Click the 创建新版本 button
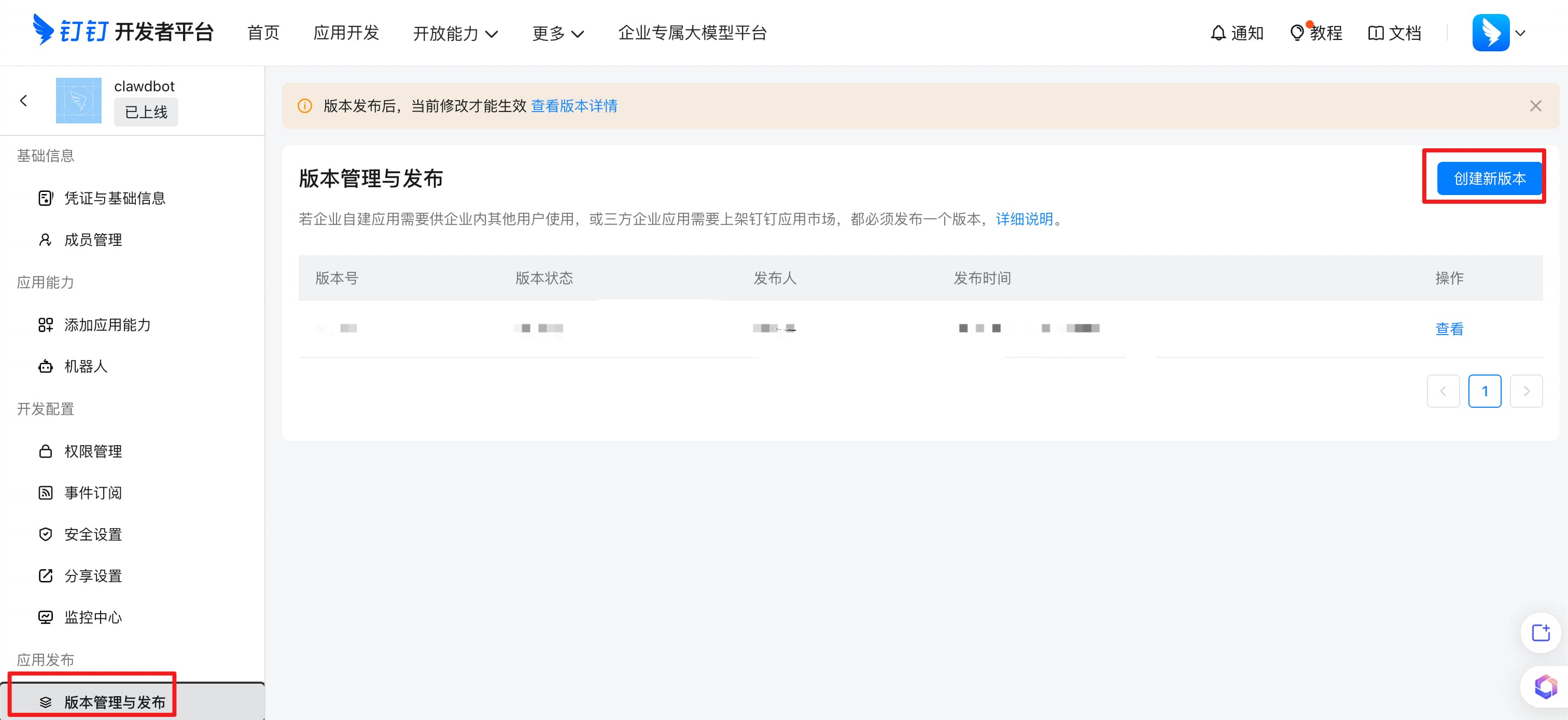 pos(1489,178)
